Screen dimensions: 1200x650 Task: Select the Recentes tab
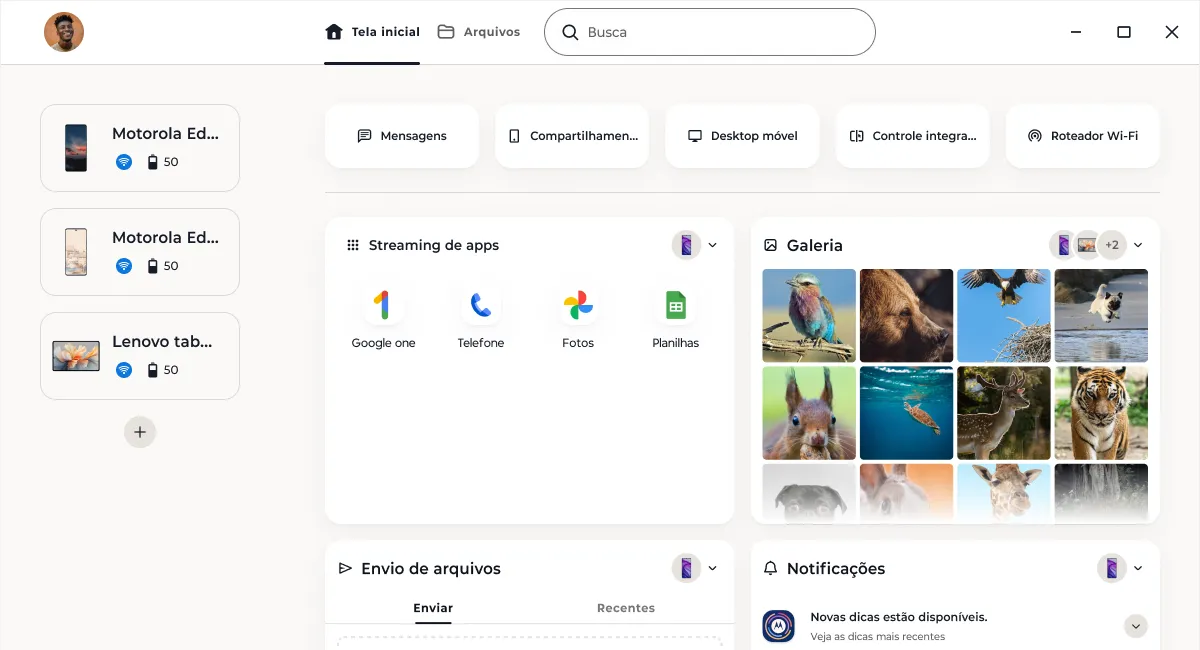(626, 608)
